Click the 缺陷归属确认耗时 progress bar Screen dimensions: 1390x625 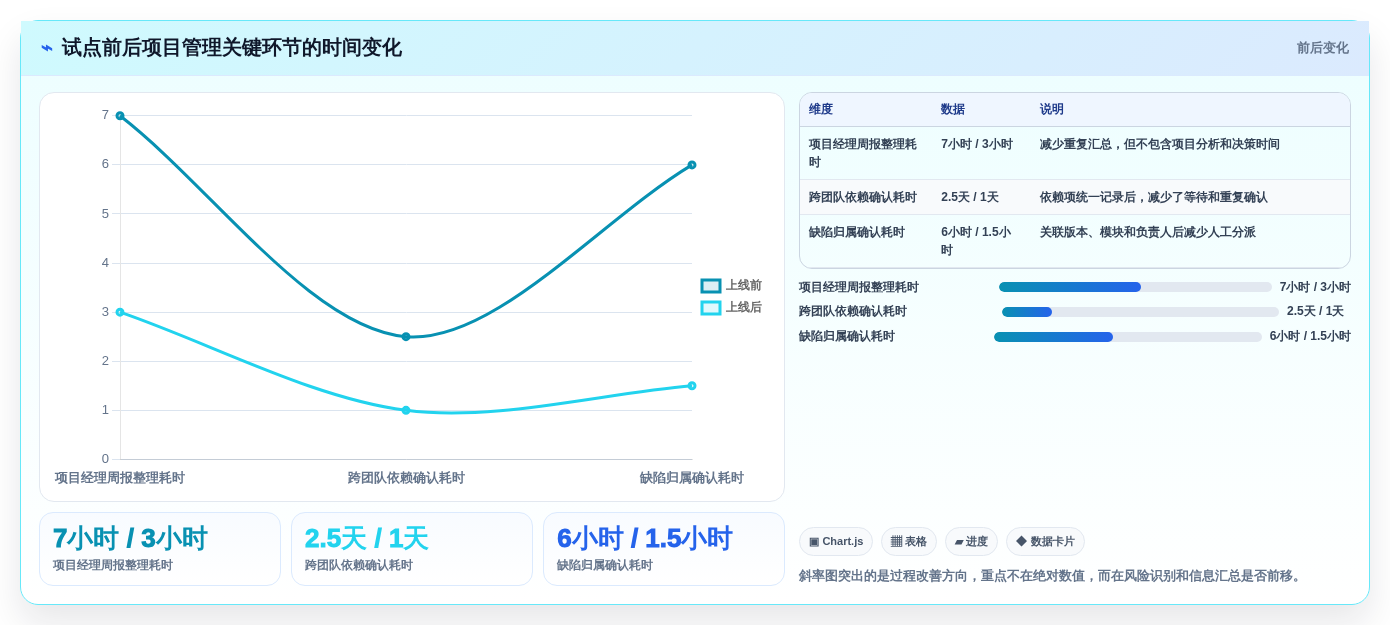(x=1128, y=337)
